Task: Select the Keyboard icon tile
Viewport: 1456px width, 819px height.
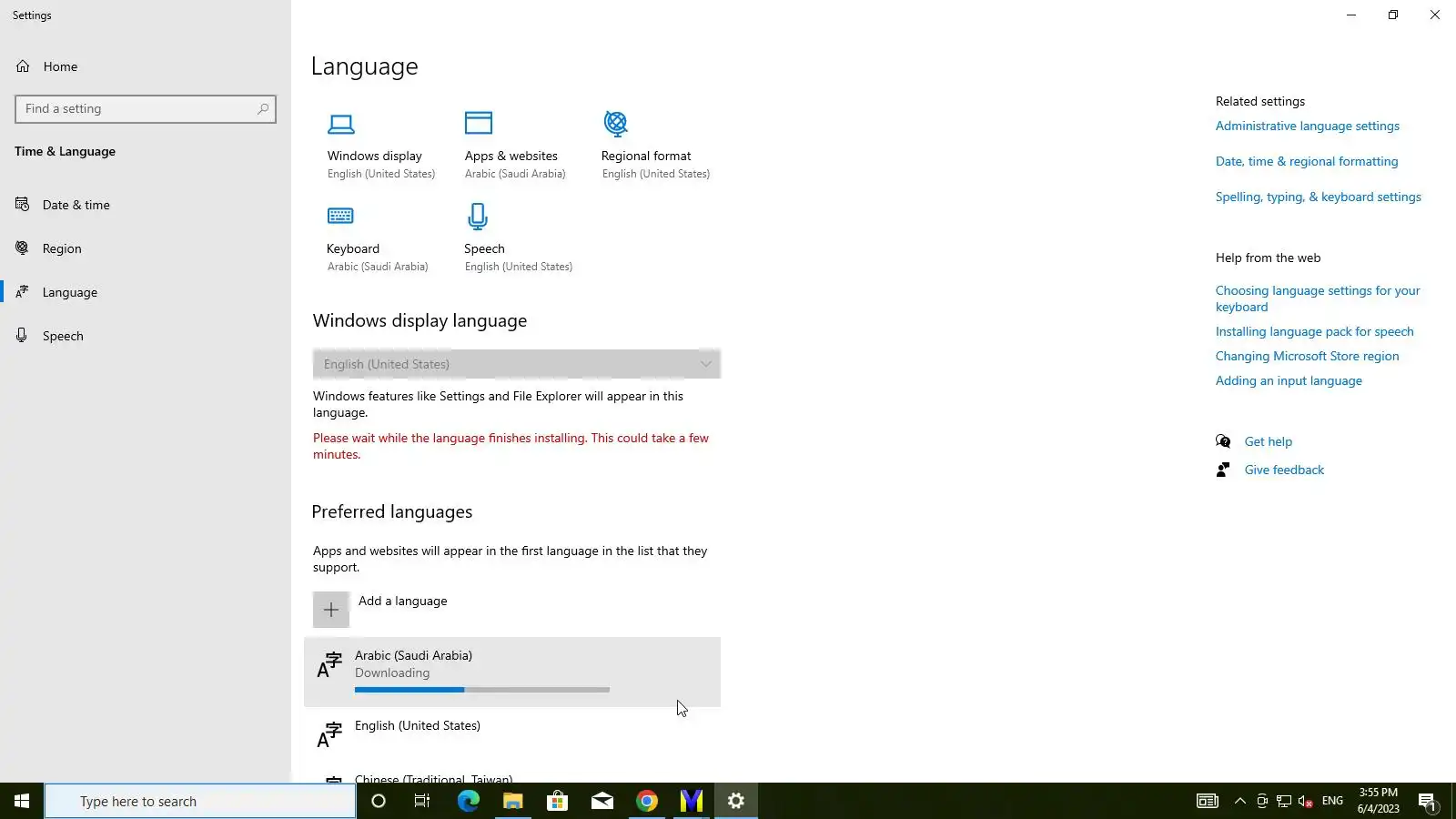Action: (340, 216)
